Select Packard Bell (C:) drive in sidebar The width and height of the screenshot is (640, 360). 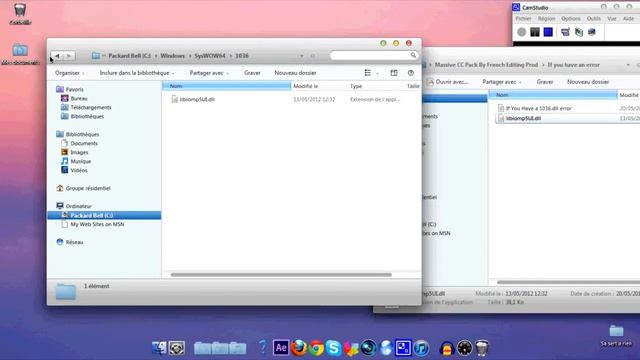tap(104, 215)
